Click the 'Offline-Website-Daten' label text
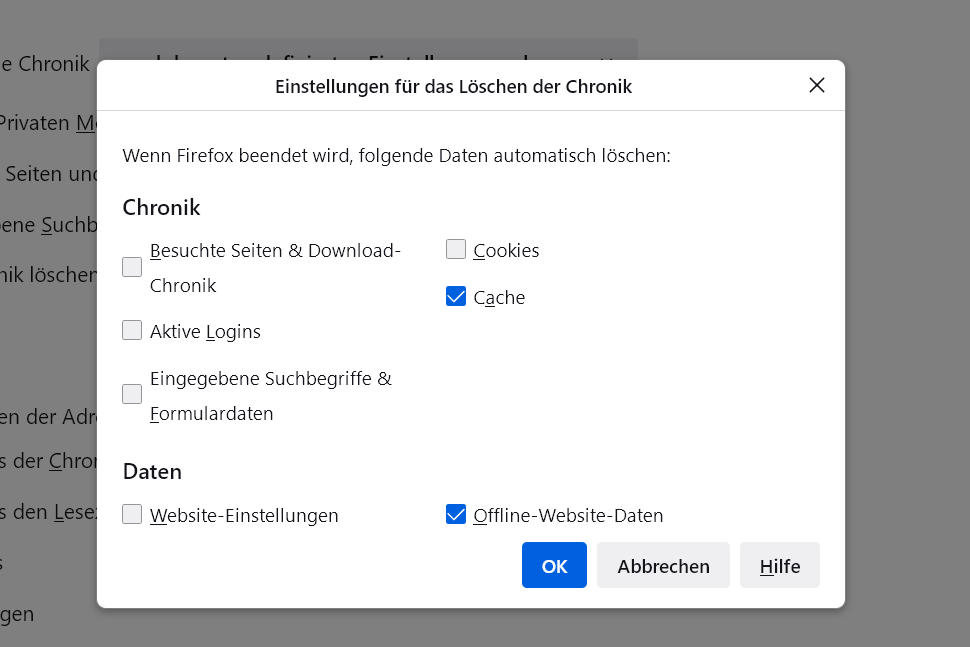The height and width of the screenshot is (647, 970). (x=568, y=516)
